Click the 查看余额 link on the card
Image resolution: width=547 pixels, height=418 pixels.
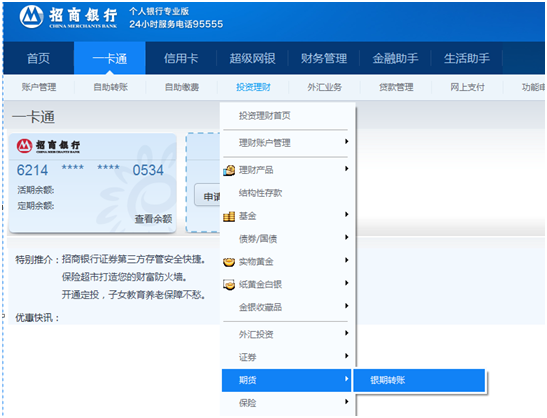[x=153, y=219]
